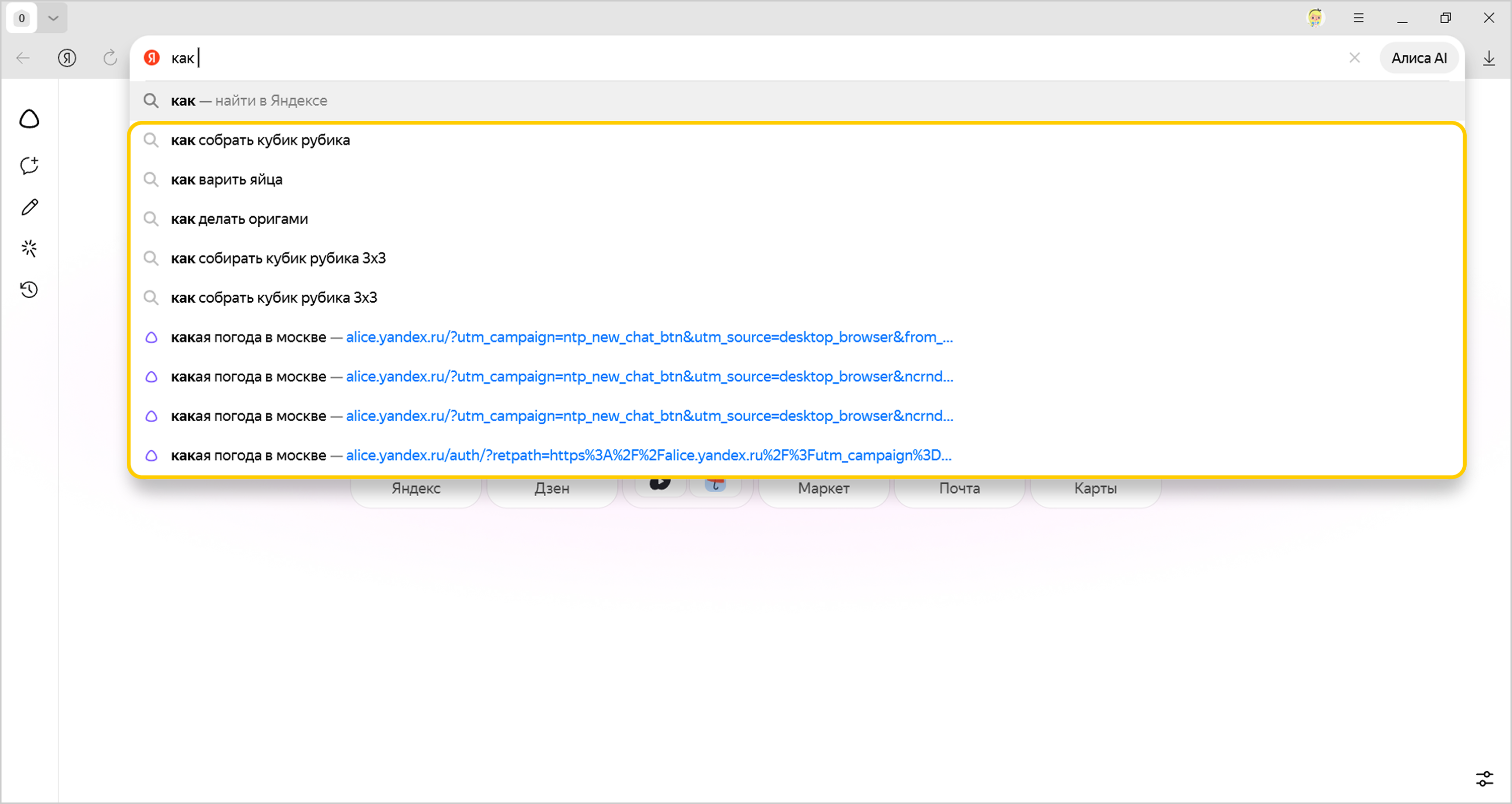Screen dimensions: 1512x804
Task: Click magnifier icon beside "как варить яйца"
Action: 152,180
